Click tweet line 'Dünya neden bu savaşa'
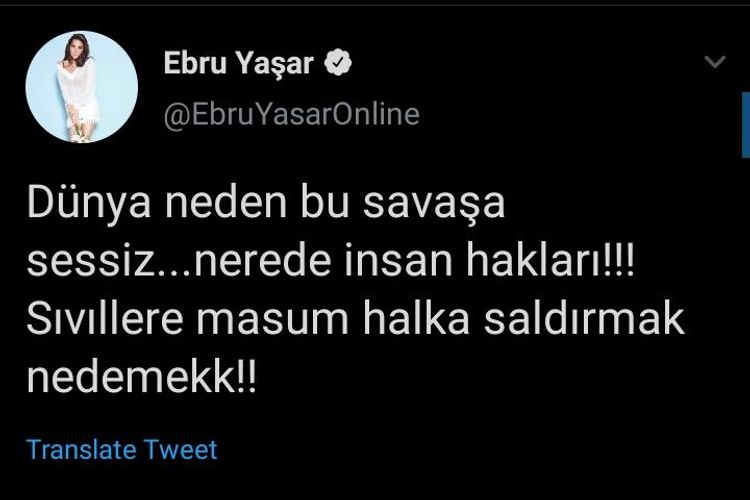This screenshot has height=500, width=750. 266,203
